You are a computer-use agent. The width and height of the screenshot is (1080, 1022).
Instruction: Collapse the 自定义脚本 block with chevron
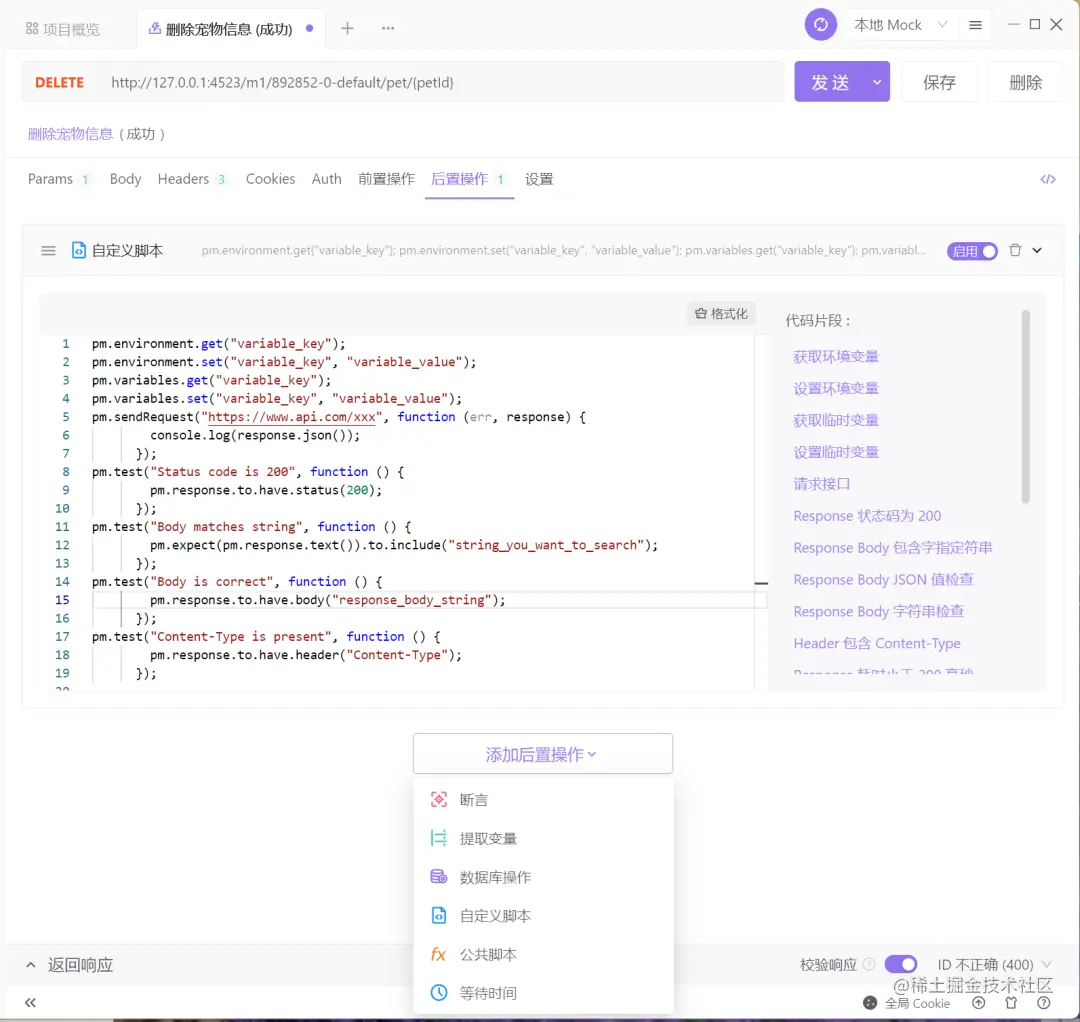click(x=1037, y=251)
